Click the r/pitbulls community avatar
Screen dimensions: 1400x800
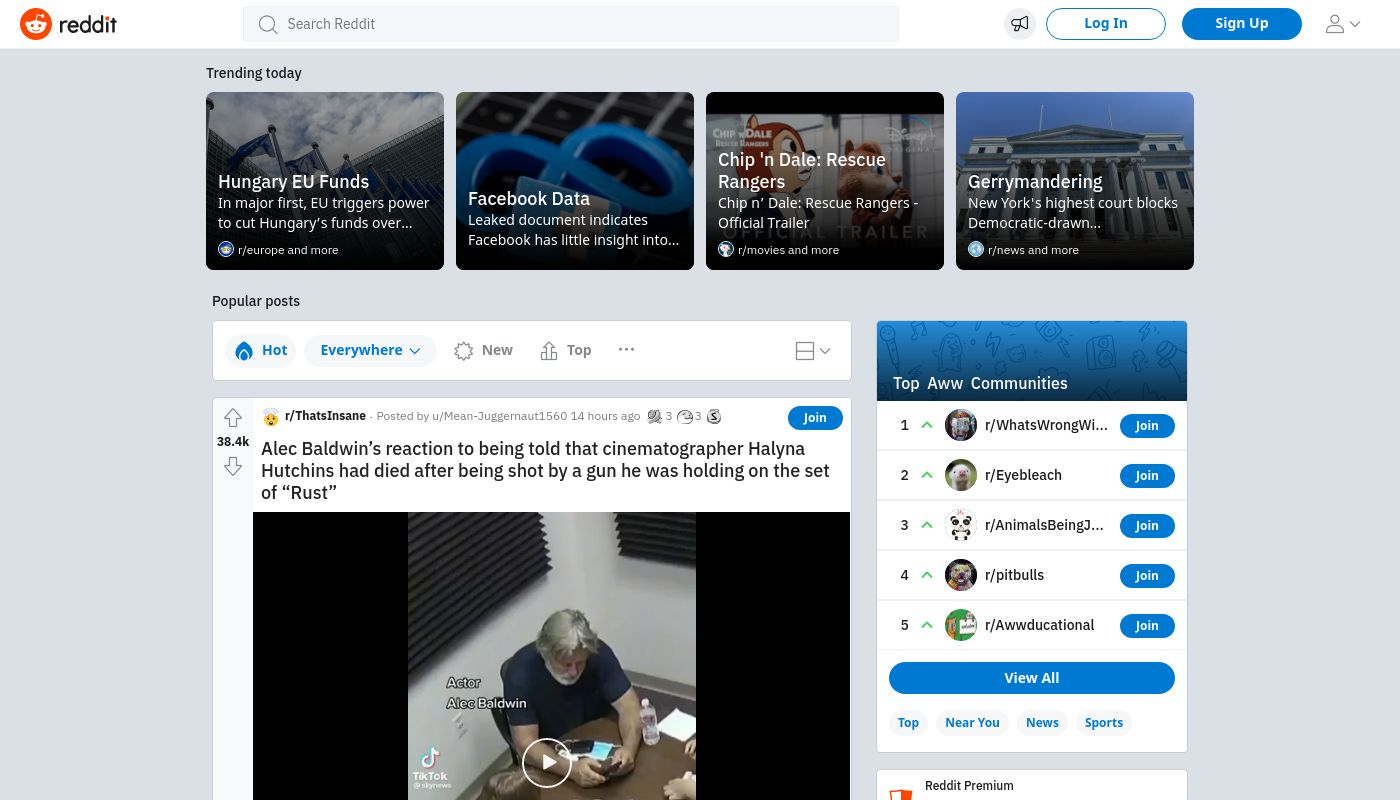[961, 575]
